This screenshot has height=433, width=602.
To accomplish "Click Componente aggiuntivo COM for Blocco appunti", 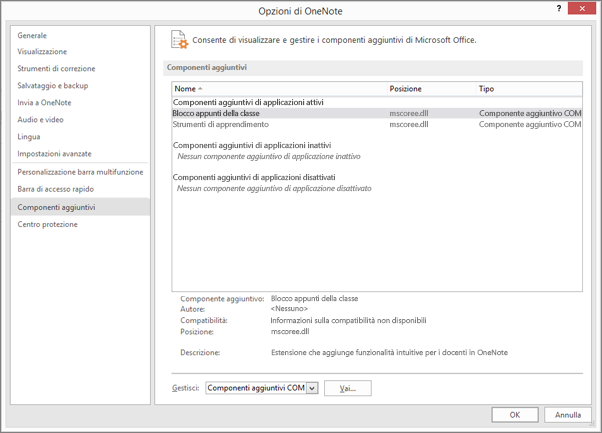I will pyautogui.click(x=530, y=113).
